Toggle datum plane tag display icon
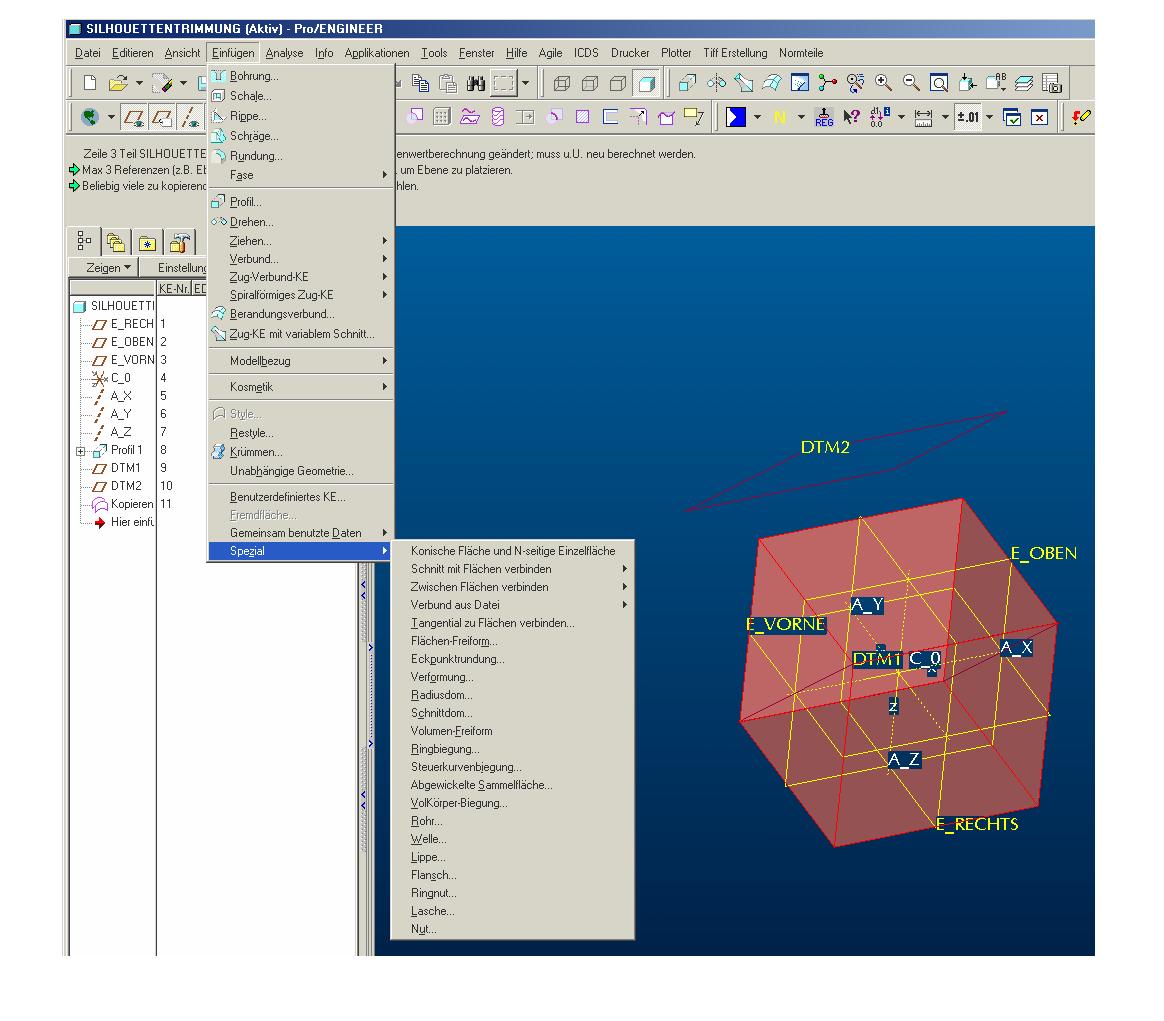This screenshot has width=1164, height=1021. tap(163, 117)
